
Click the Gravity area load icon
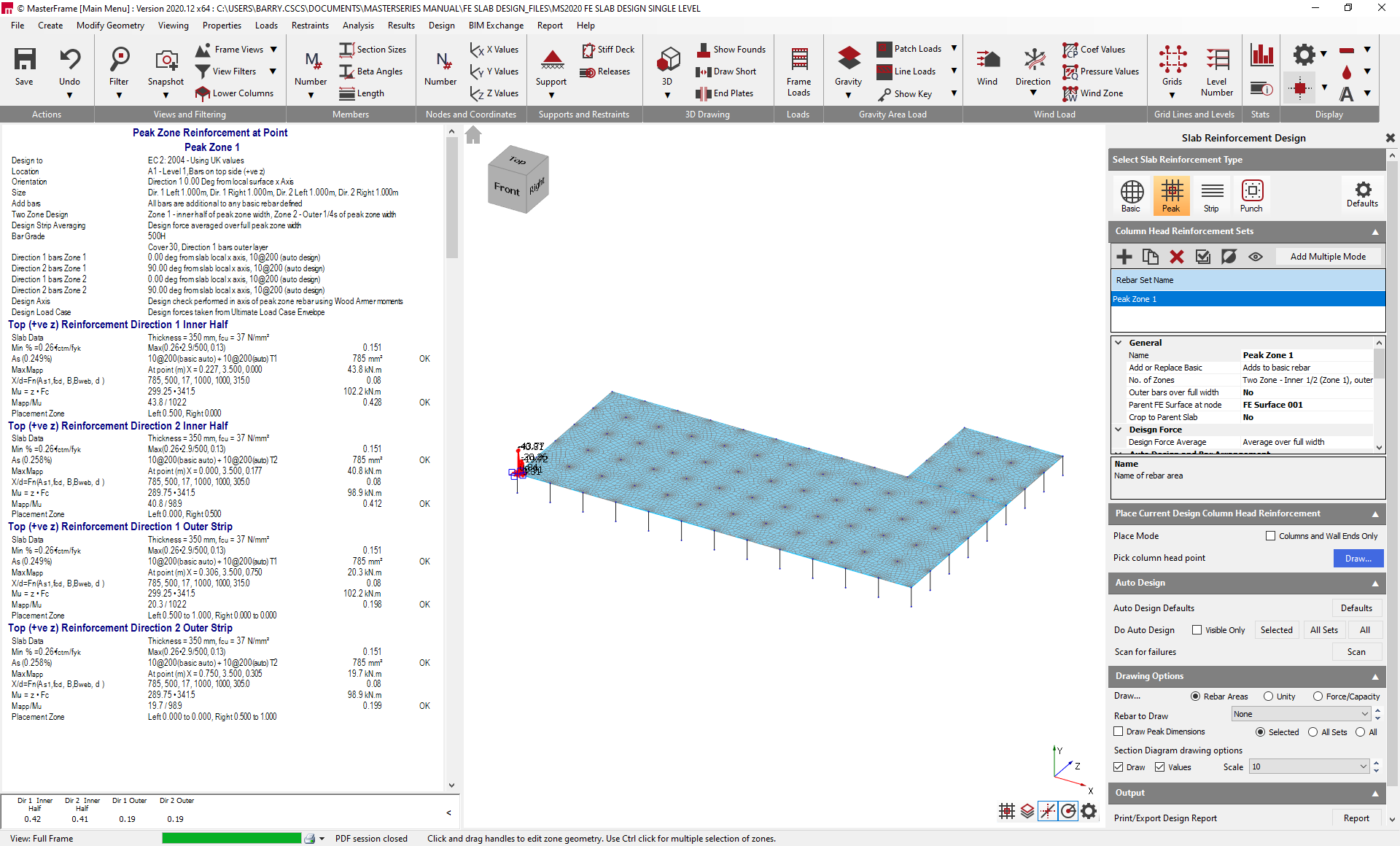coord(848,60)
